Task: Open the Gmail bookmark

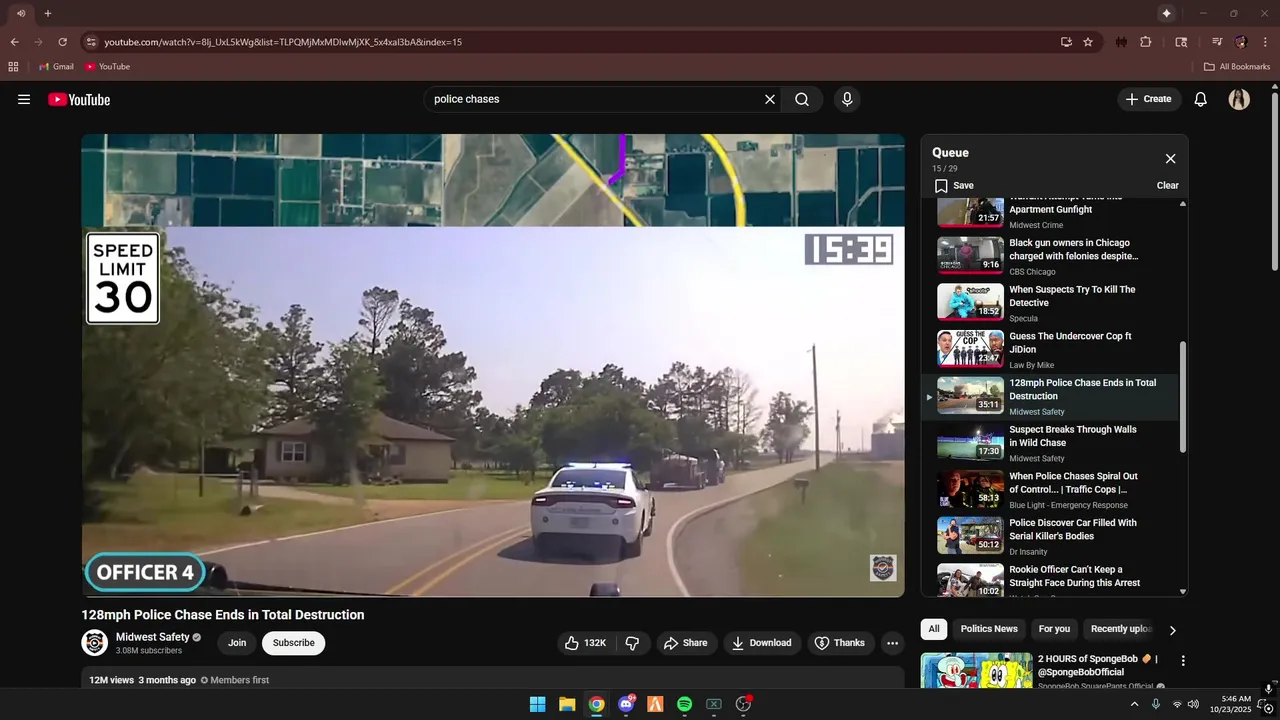Action: (56, 67)
